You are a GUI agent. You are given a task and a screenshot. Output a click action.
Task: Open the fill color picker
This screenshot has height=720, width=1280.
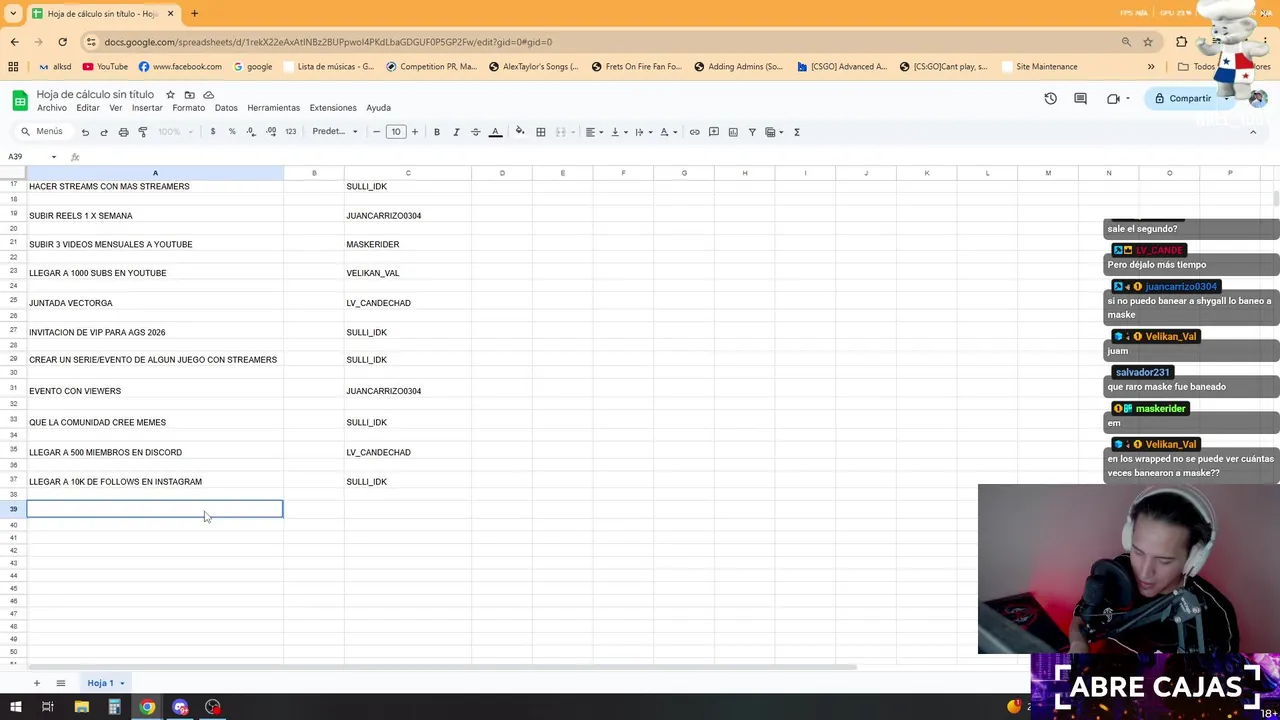pos(520,132)
